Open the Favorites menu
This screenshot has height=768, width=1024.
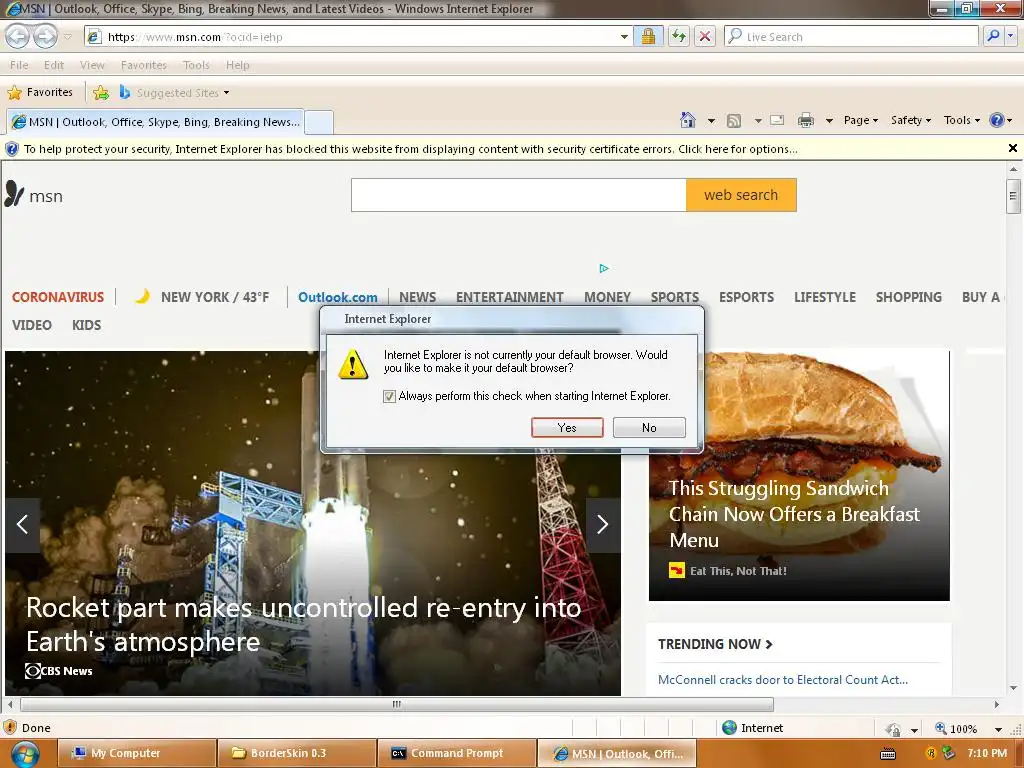(x=144, y=65)
